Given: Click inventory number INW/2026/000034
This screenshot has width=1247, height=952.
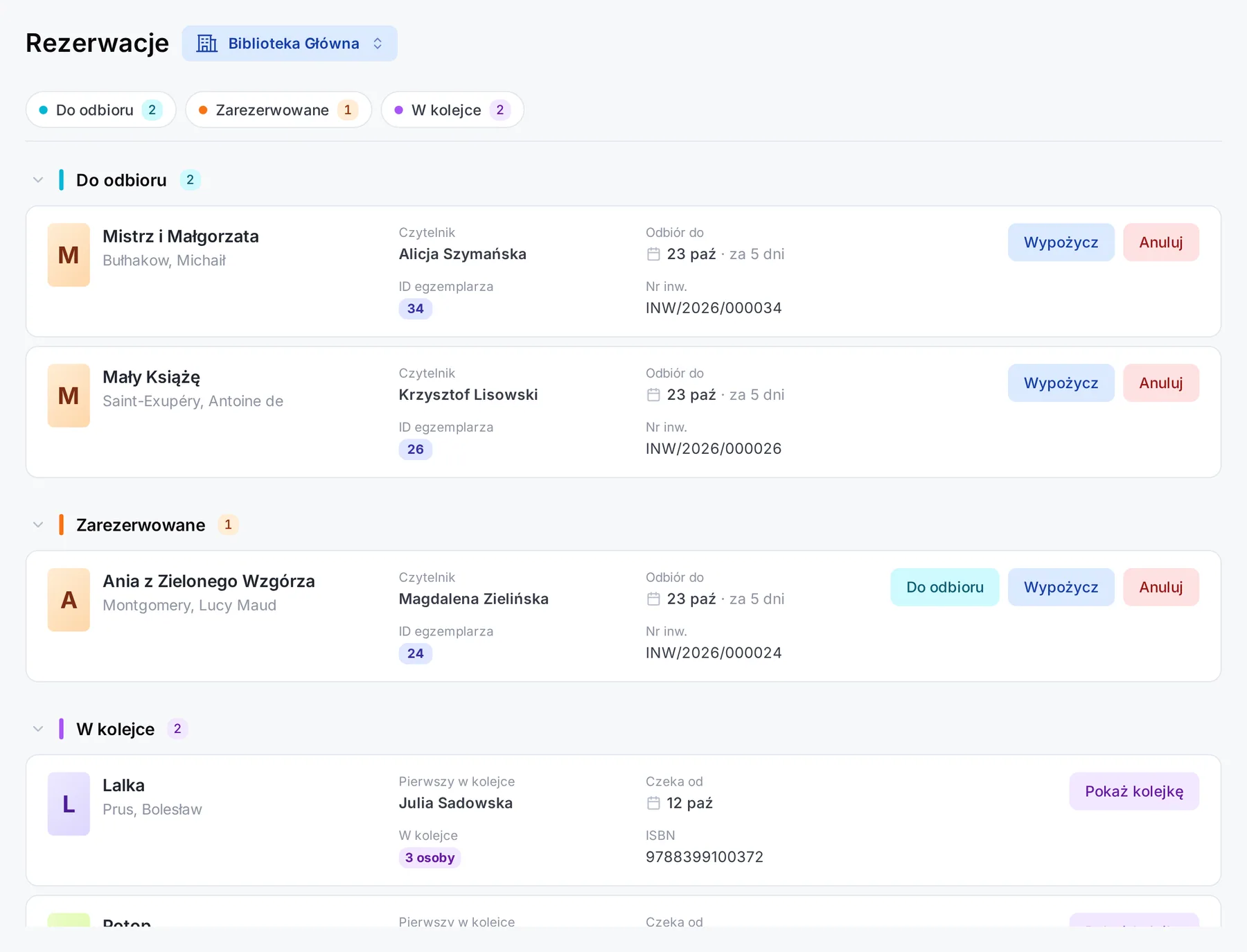Looking at the screenshot, I should (x=714, y=308).
